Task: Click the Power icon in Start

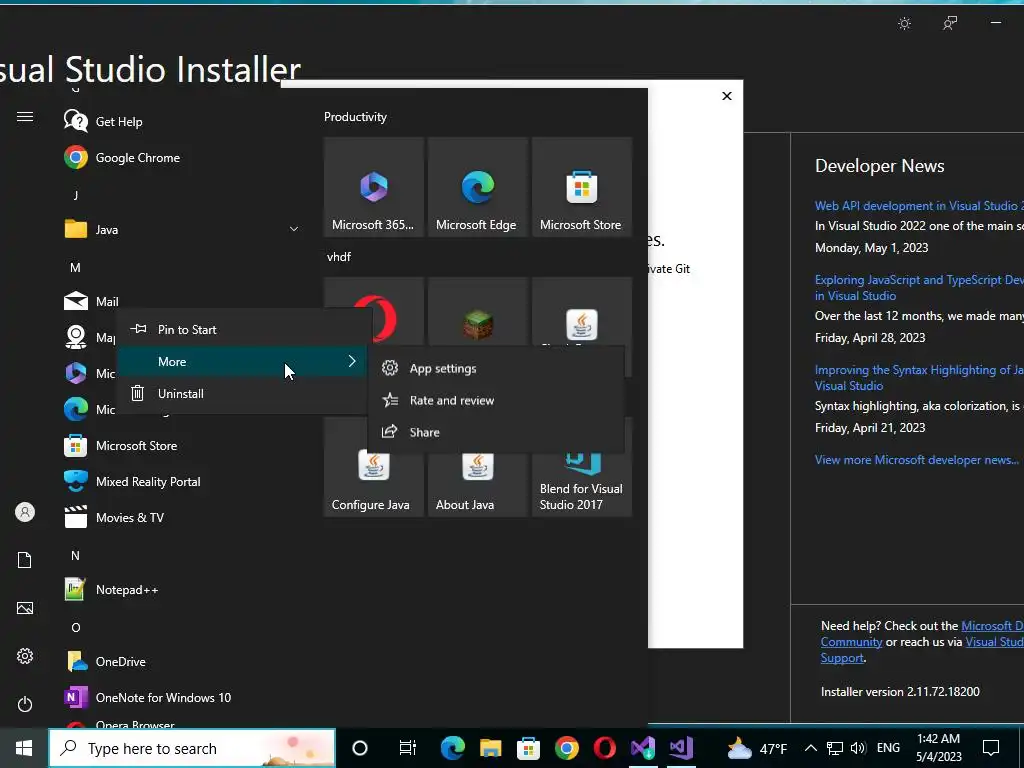Action: coord(25,704)
